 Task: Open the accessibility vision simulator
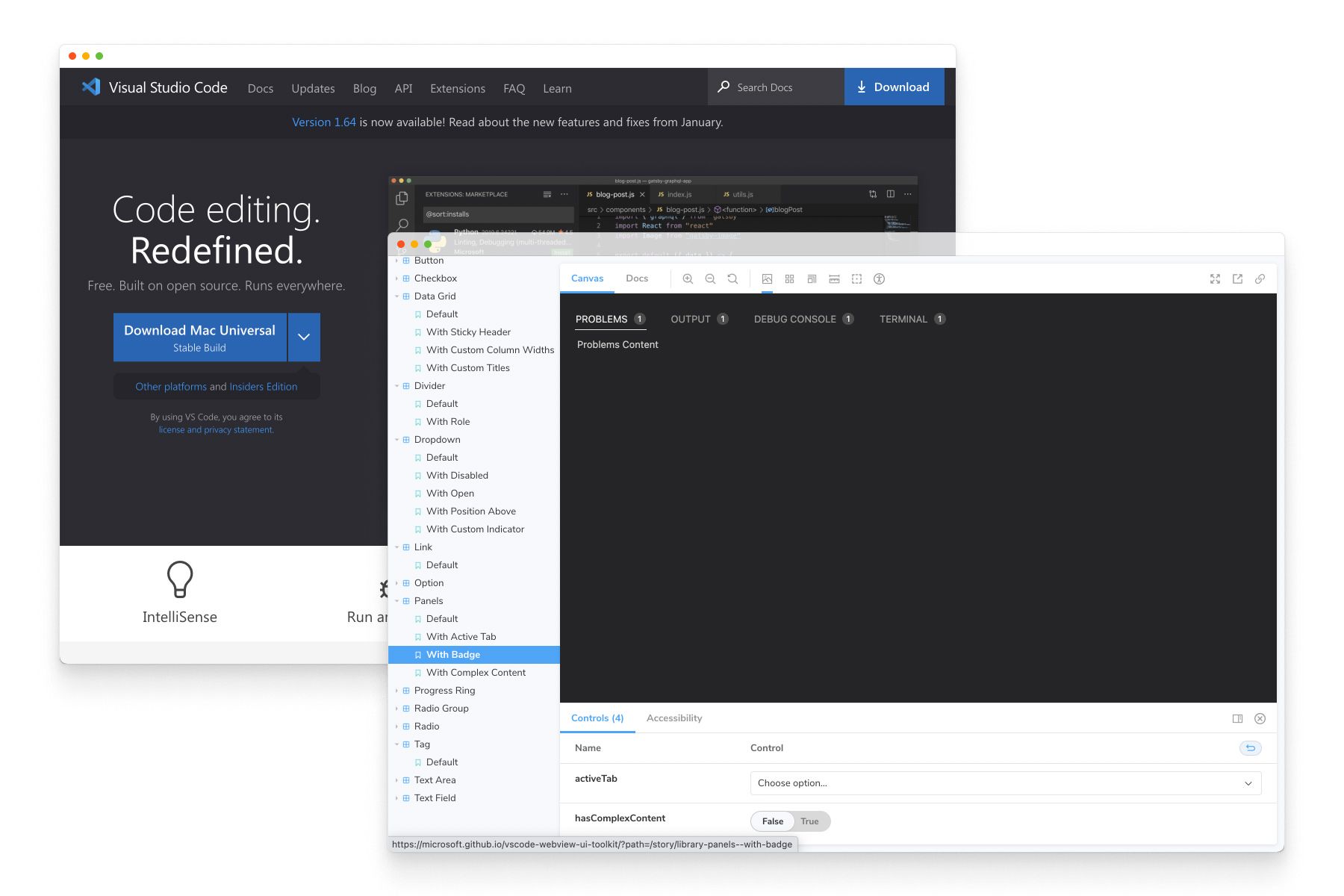879,279
